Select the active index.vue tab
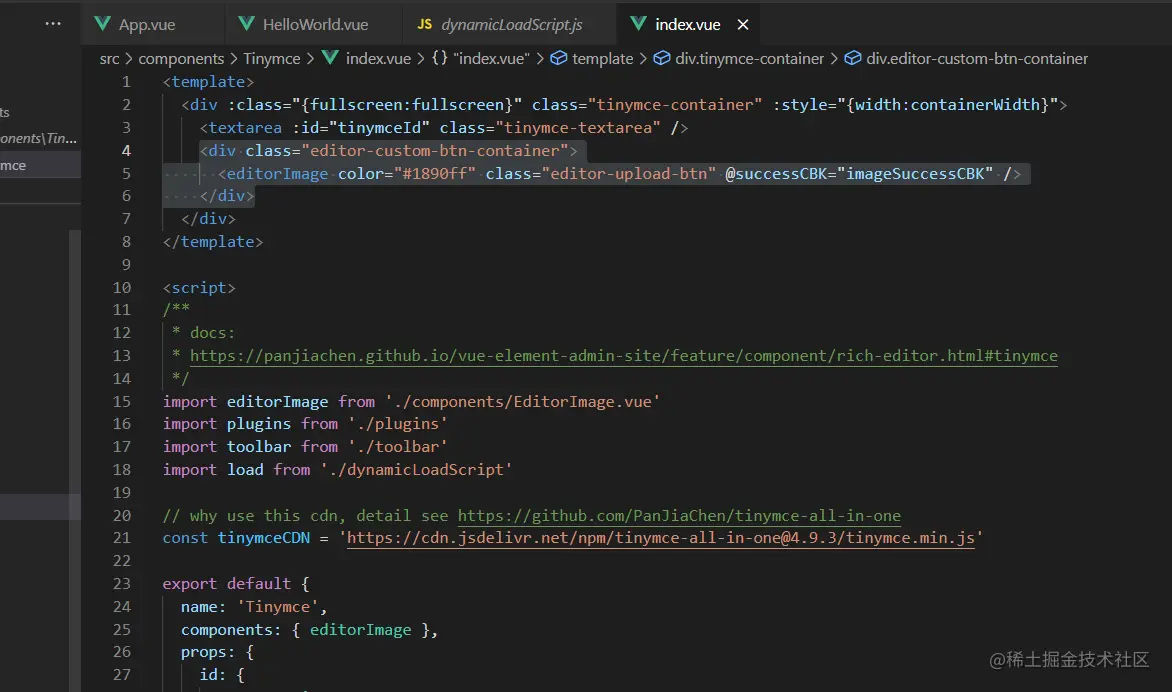Screen dimensions: 1172x692 click(688, 25)
